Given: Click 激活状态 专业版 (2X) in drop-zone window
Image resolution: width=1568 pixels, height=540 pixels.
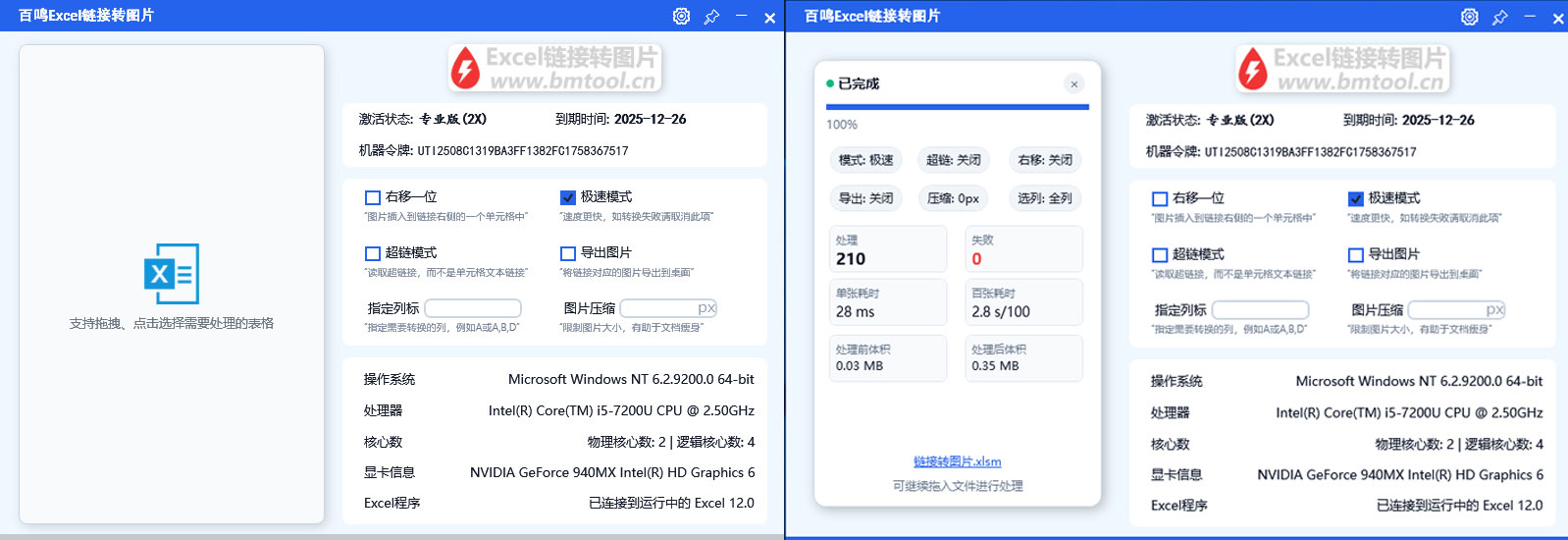Looking at the screenshot, I should pyautogui.click(x=423, y=119).
